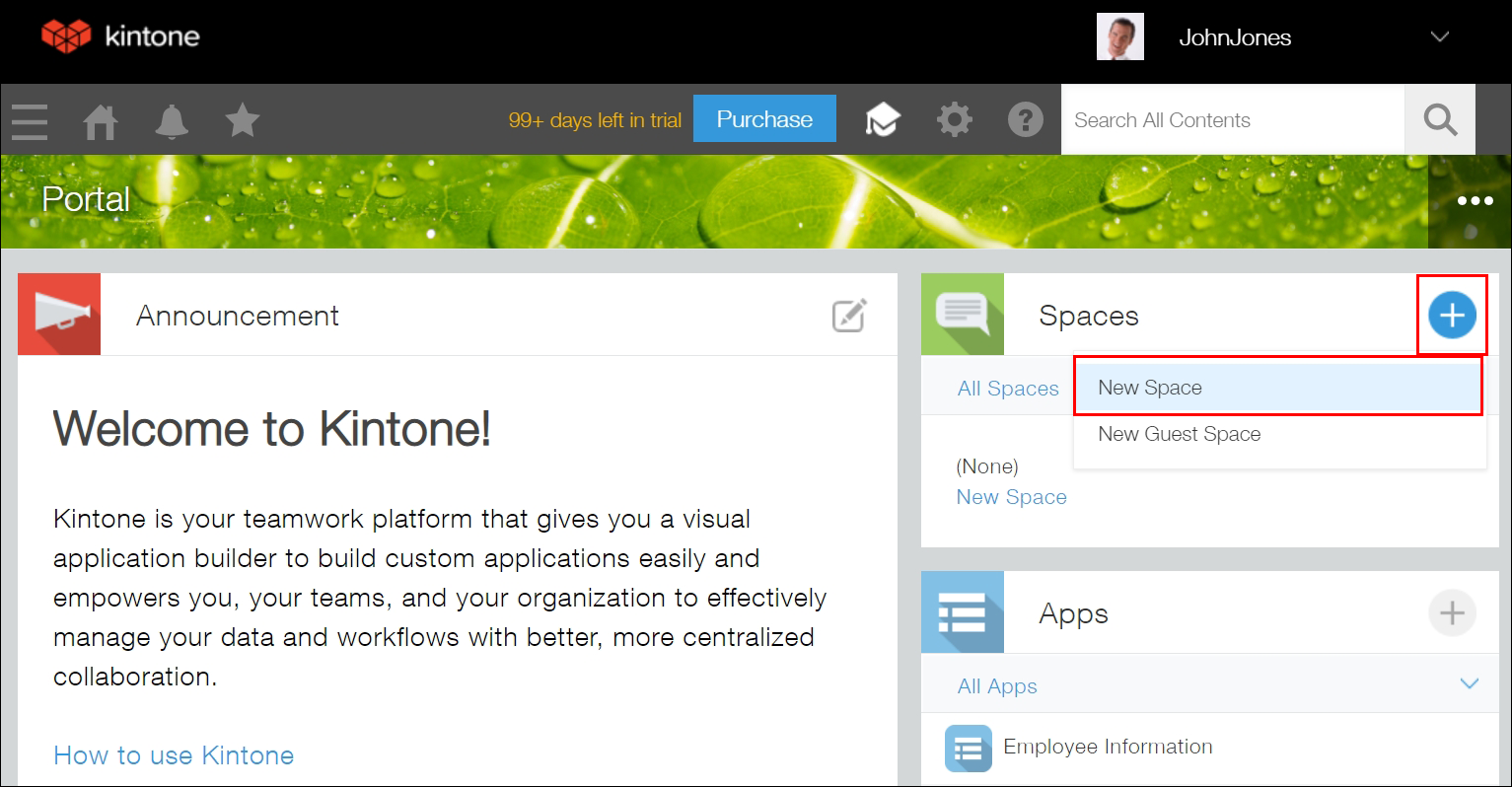Click the green Spaces speech bubble icon
1512x787 pixels.
[963, 314]
